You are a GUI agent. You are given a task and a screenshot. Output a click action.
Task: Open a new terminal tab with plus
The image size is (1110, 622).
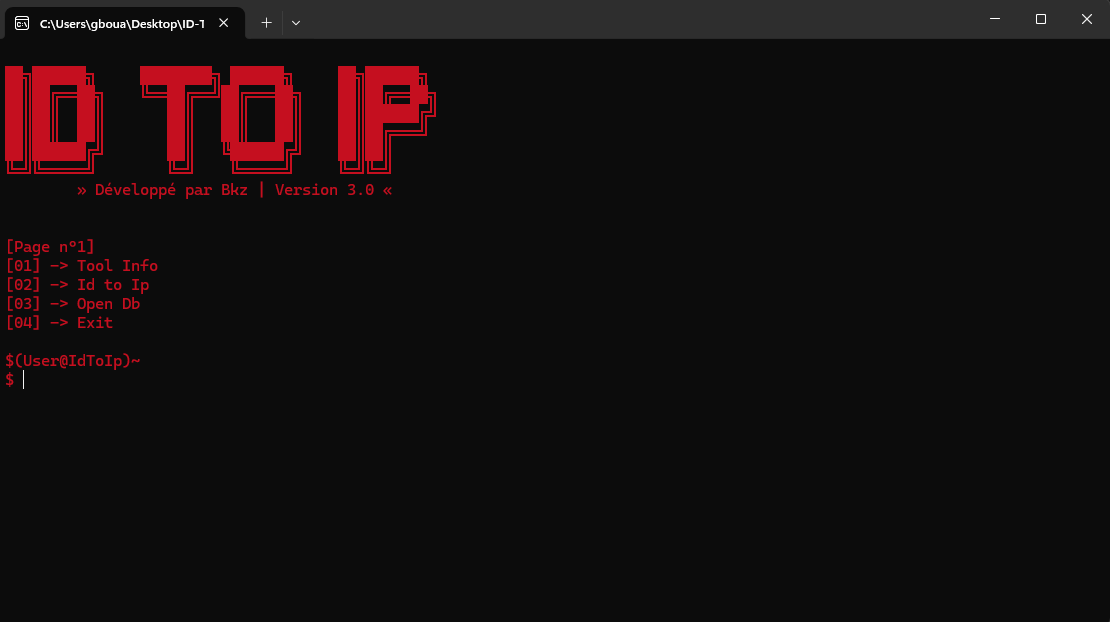[266, 23]
